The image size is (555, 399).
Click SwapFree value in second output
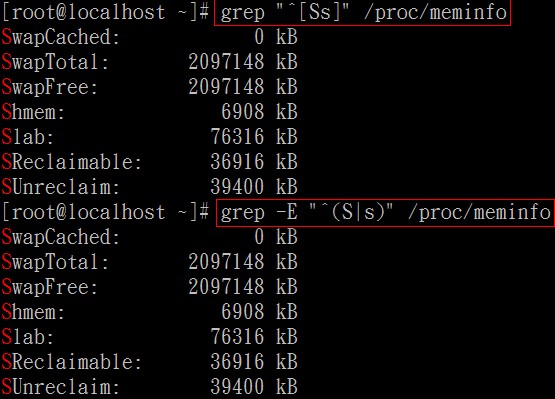226,287
